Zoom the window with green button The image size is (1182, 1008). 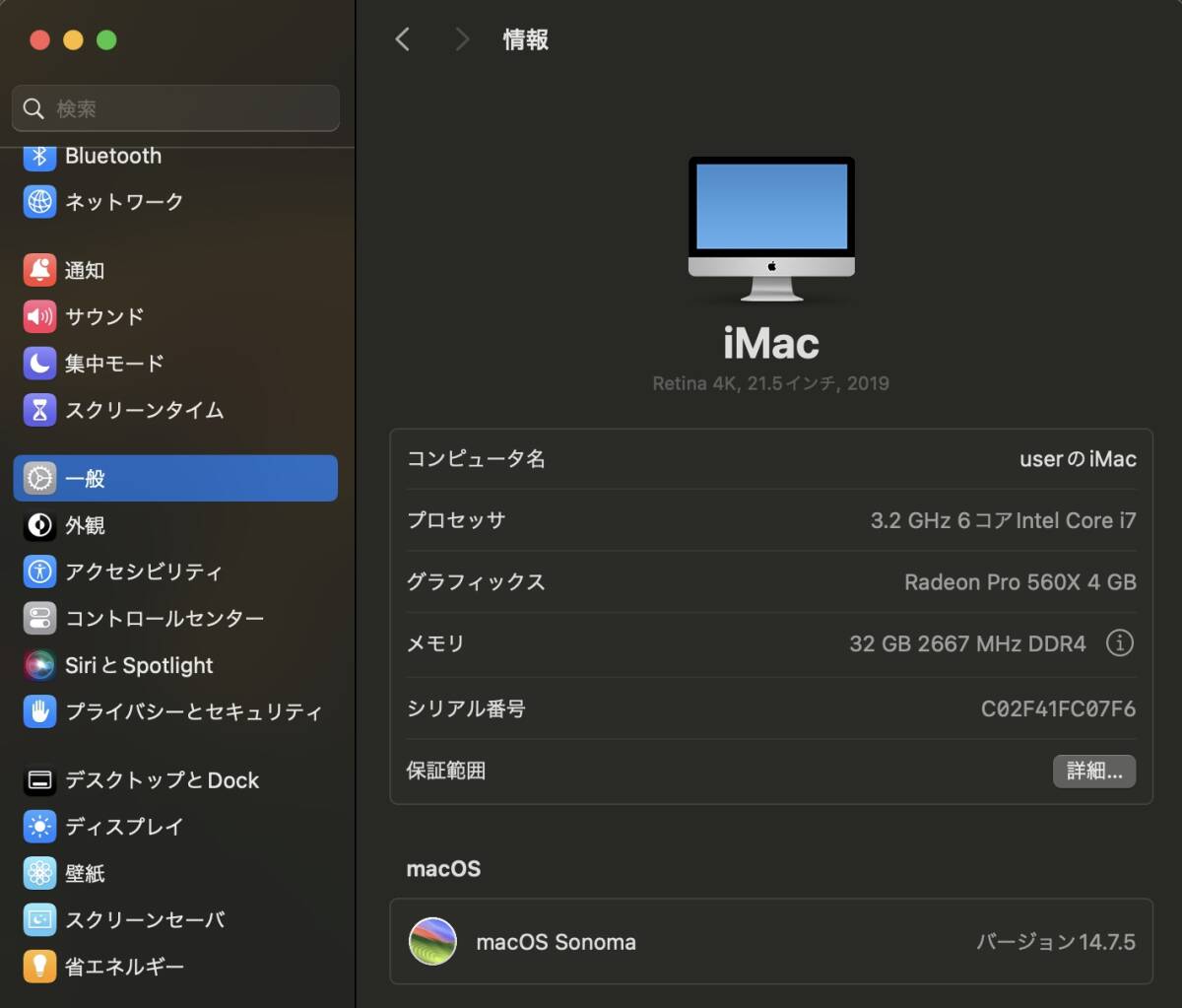coord(106,40)
